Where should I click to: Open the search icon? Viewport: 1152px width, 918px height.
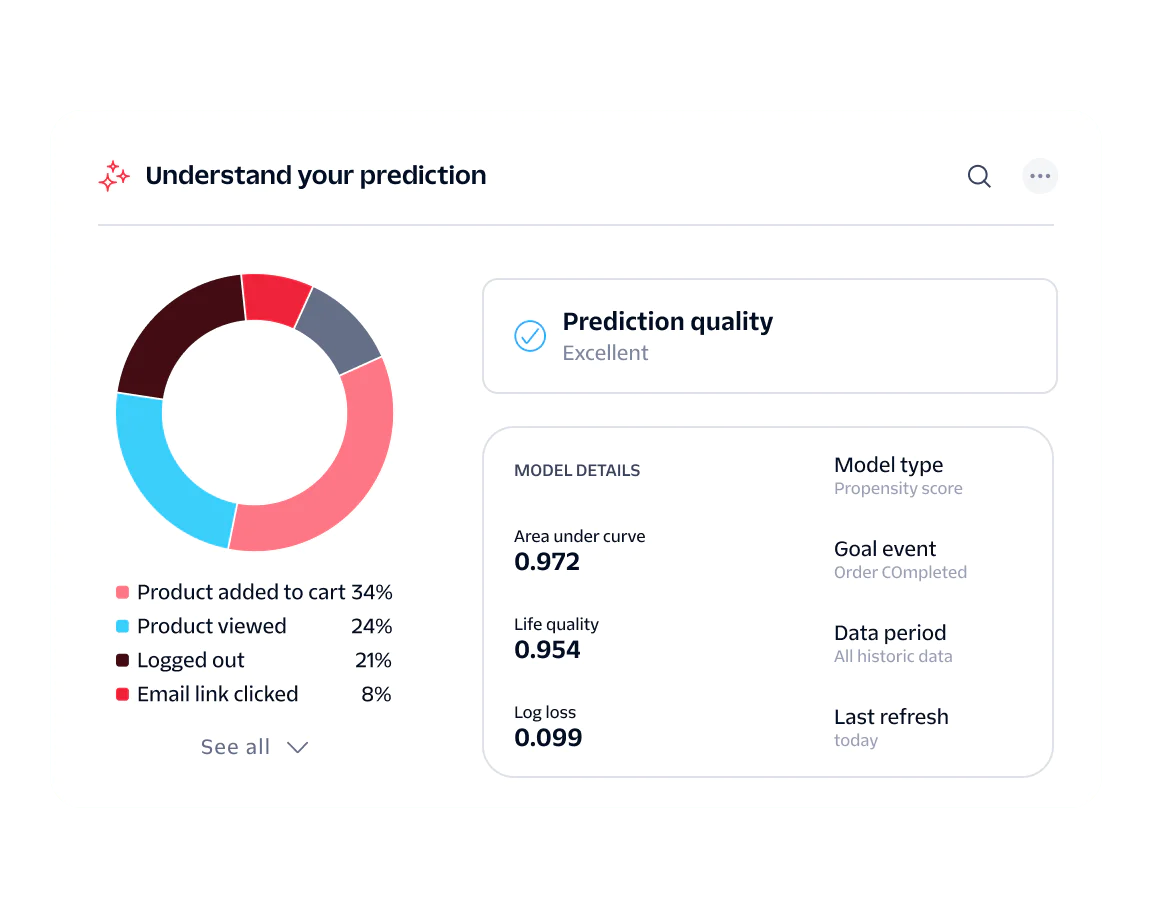[x=979, y=176]
